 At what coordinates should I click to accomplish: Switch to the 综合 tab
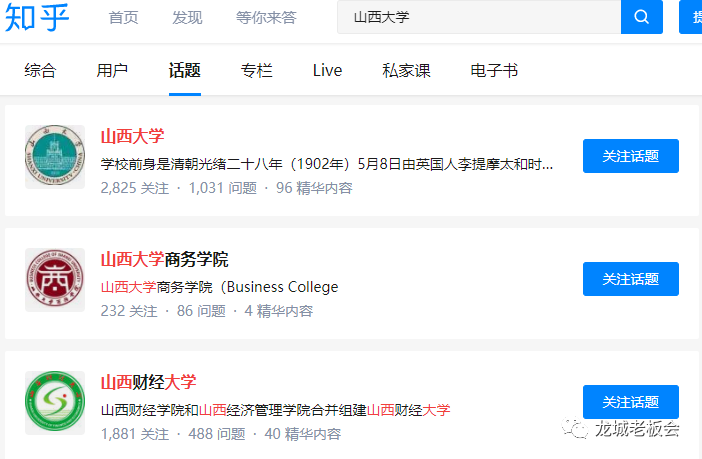pyautogui.click(x=40, y=70)
